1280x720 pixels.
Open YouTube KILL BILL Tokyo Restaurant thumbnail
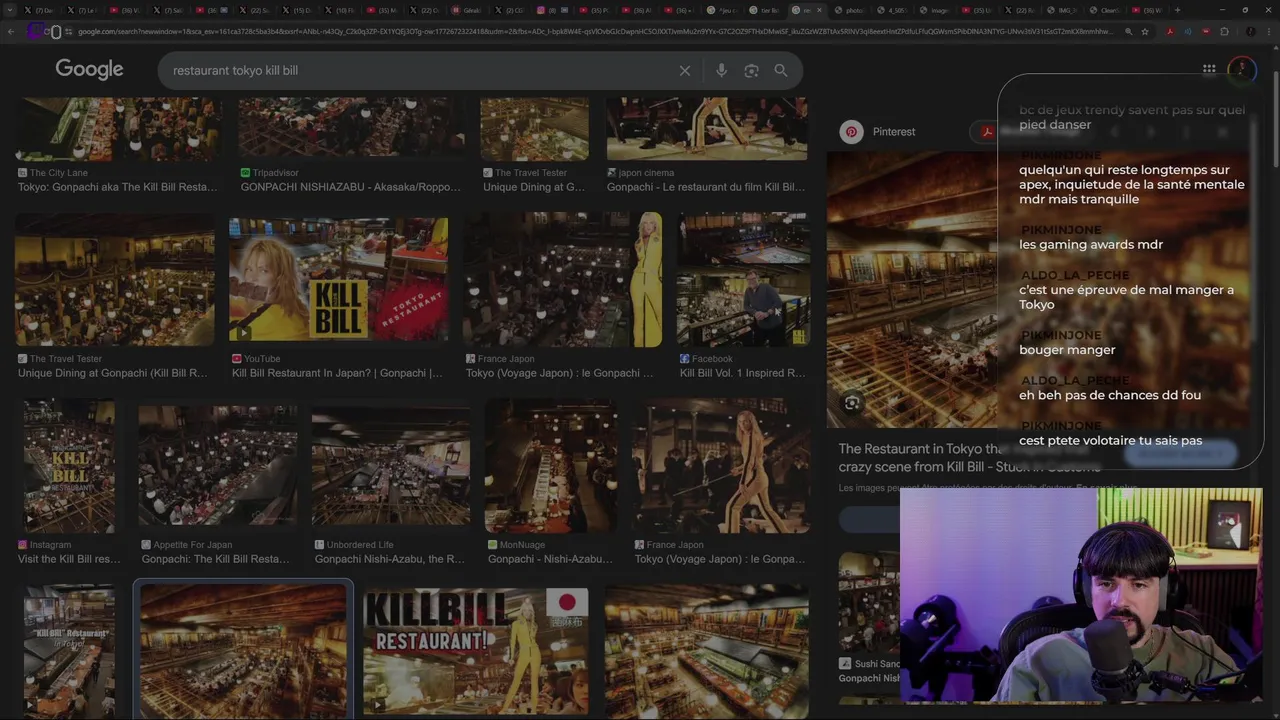click(338, 281)
